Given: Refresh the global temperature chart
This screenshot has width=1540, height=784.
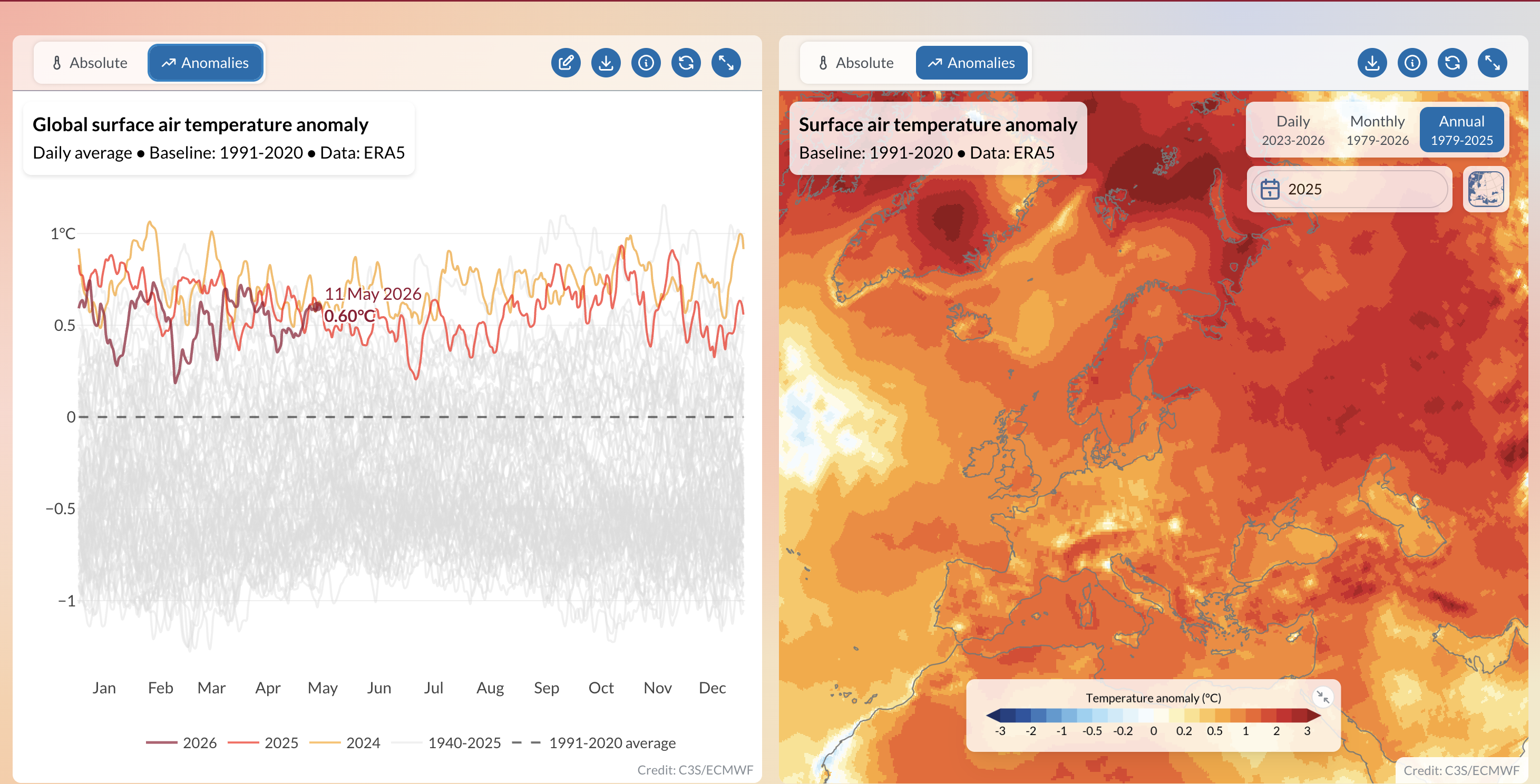Looking at the screenshot, I should point(686,63).
